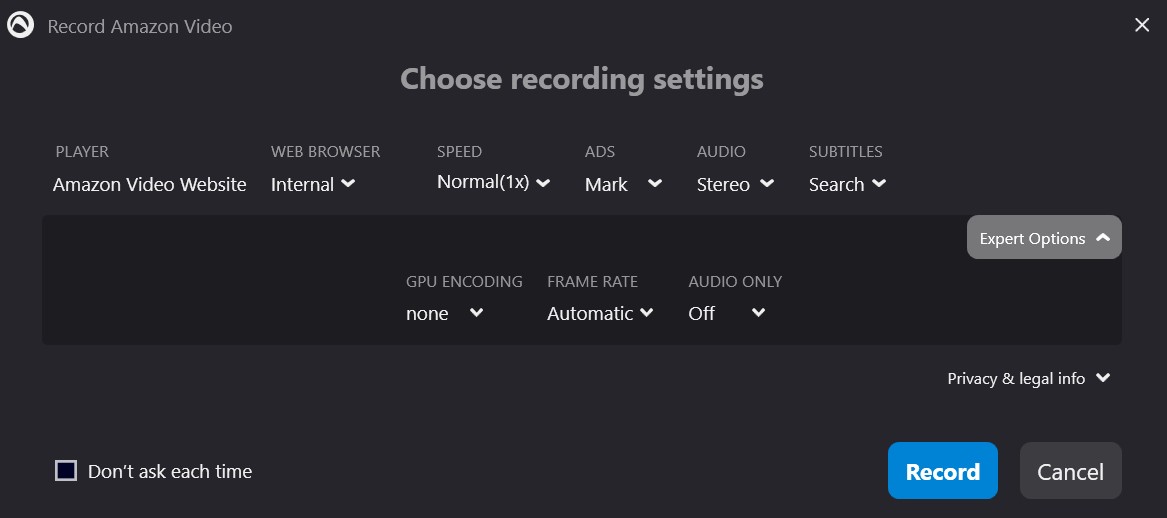Click the Record Amazon Video window title
1167x518 pixels.
(140, 26)
